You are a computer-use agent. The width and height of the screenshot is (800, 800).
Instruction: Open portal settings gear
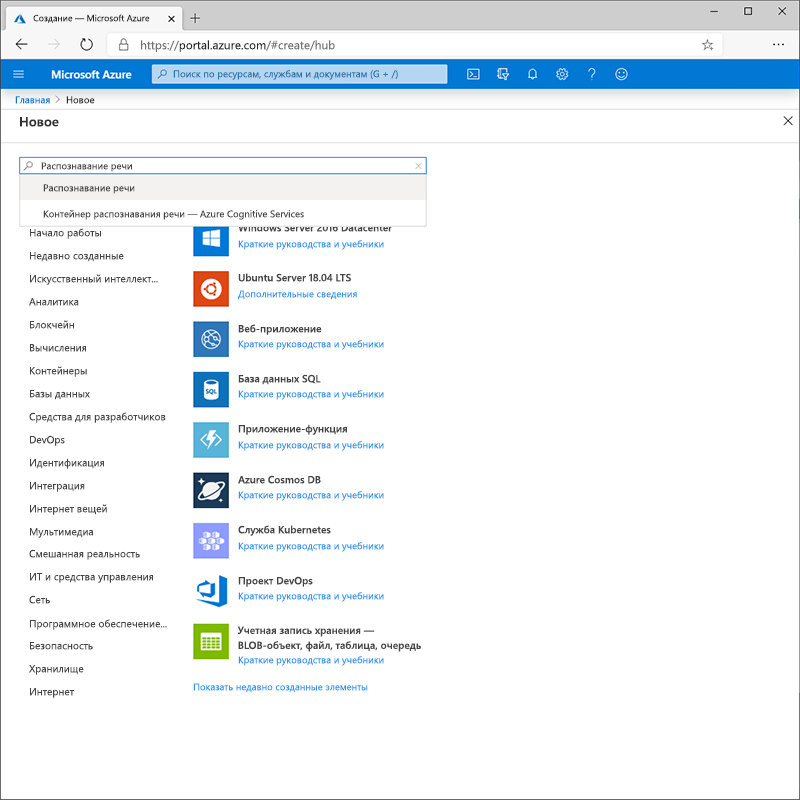click(562, 74)
